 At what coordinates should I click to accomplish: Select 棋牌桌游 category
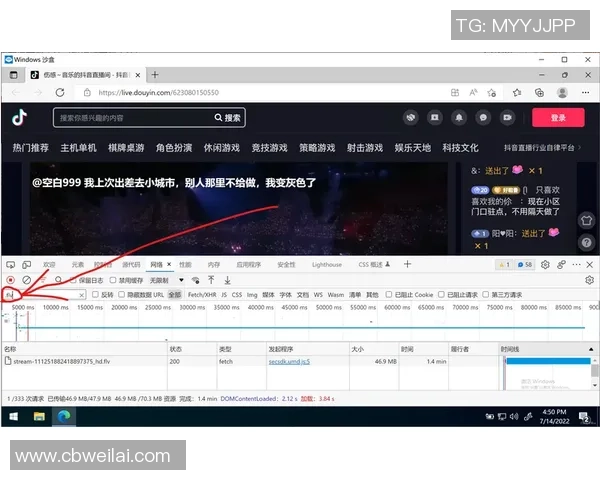126,148
